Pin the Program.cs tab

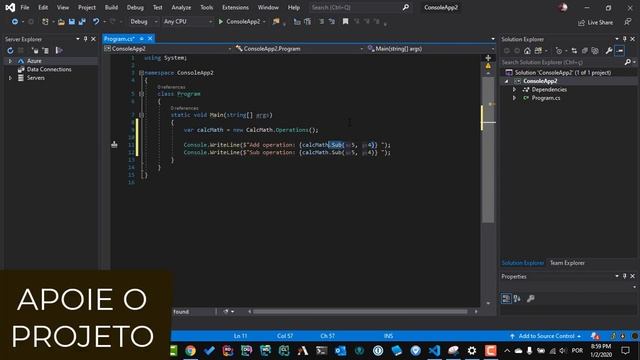[142, 38]
